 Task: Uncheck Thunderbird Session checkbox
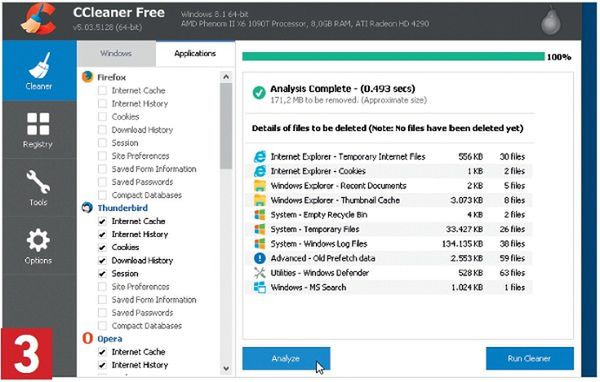coord(102,274)
